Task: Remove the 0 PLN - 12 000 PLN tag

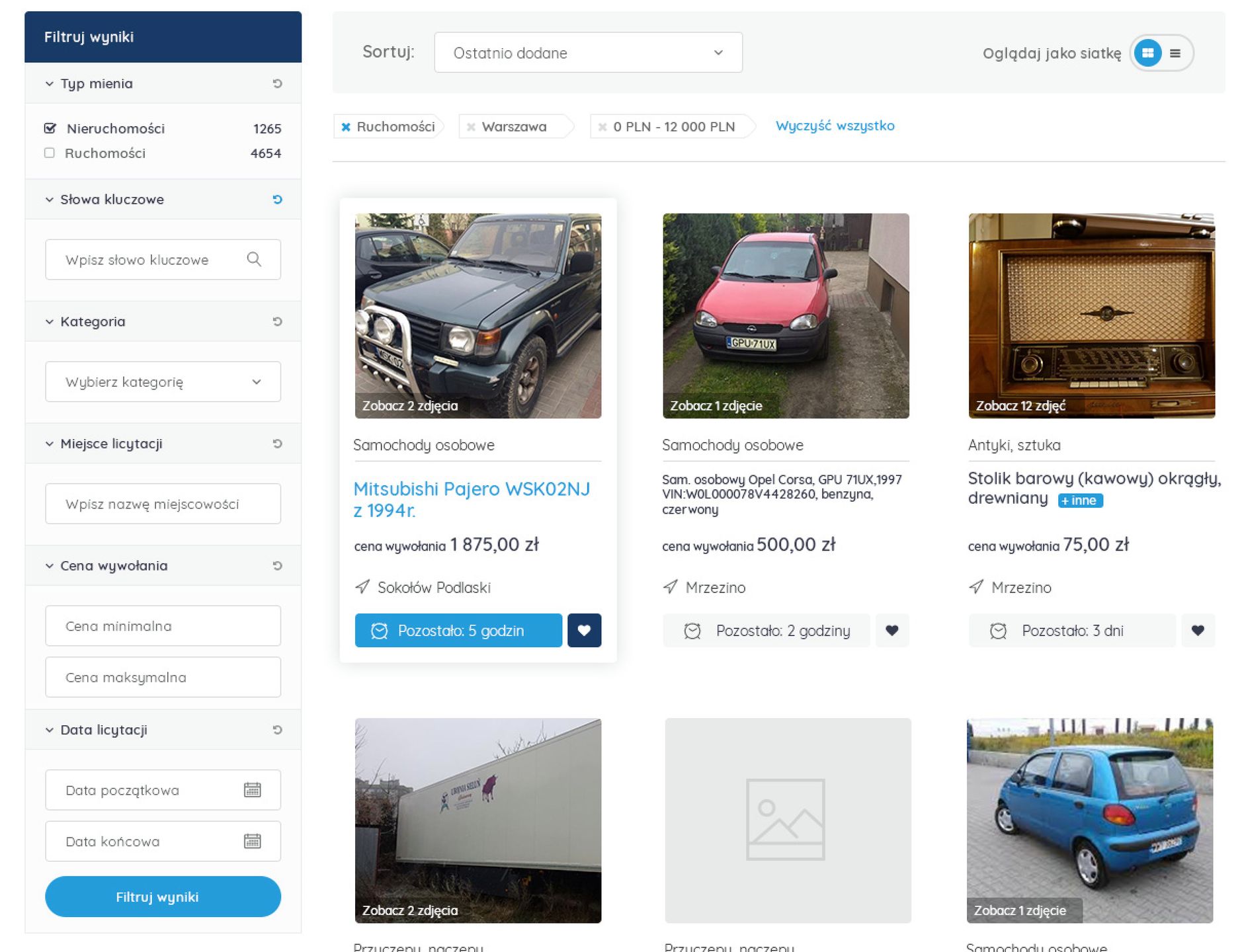Action: pyautogui.click(x=602, y=127)
